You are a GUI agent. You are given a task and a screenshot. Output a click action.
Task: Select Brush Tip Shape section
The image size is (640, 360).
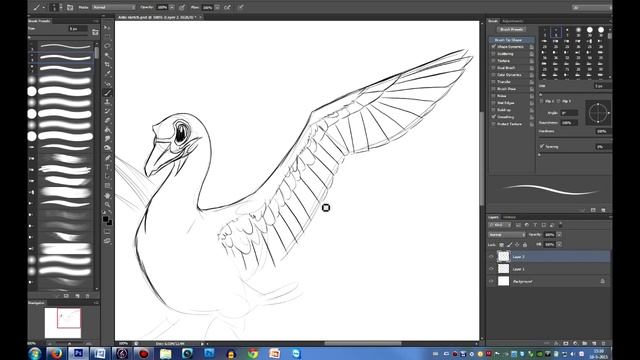(x=512, y=40)
